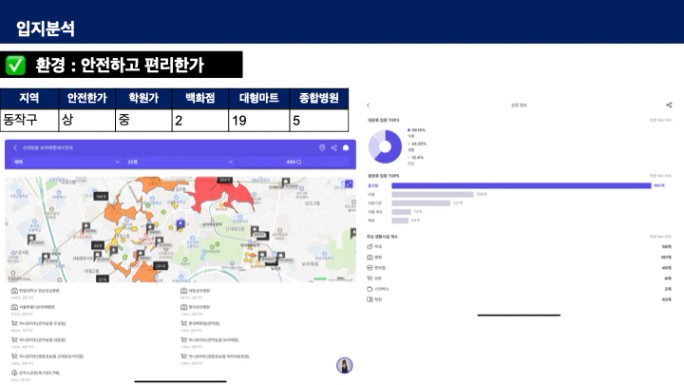This screenshot has width=684, height=385.
Task: Select the blue location pin on map
Action: point(181,225)
